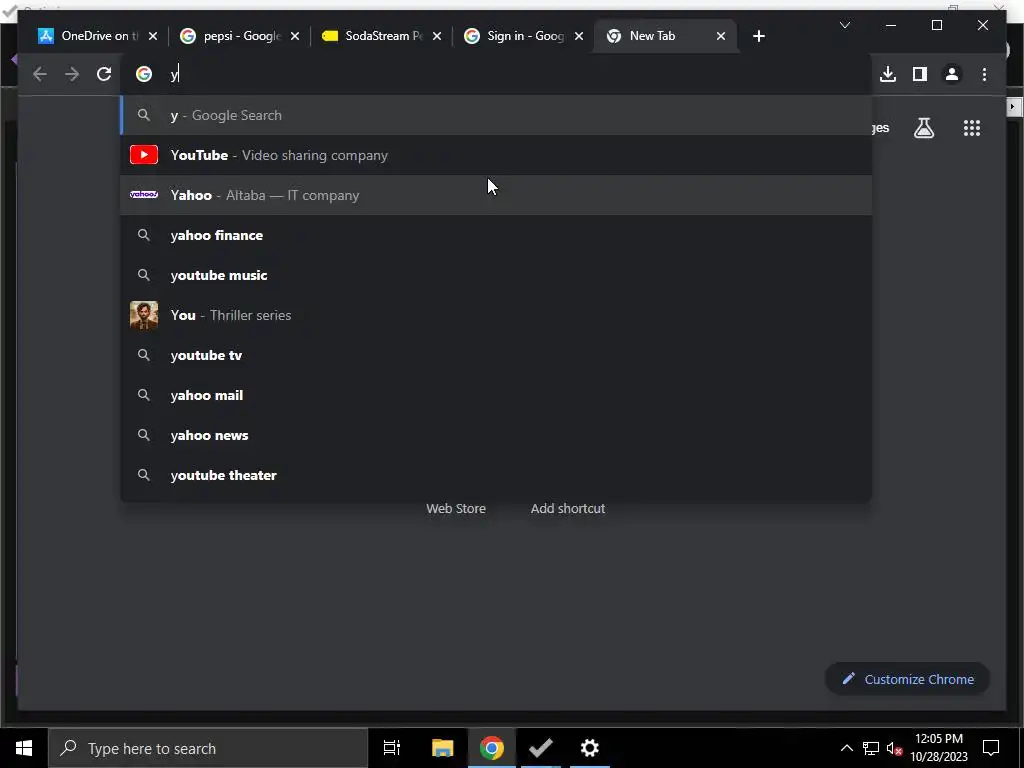The width and height of the screenshot is (1024, 768).
Task: Open the notification center icon
Action: (x=991, y=748)
